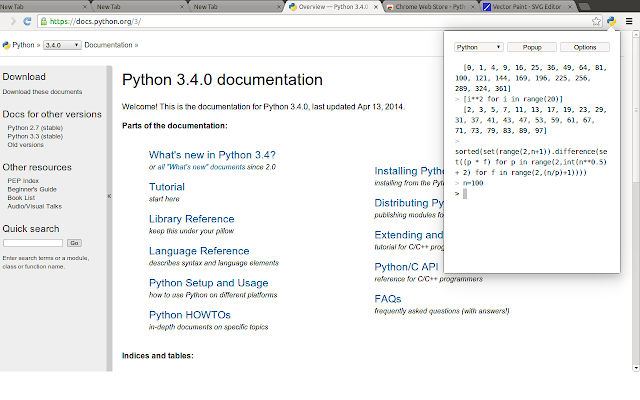Click the page vertical scrollbar thumb
This screenshot has height=400, width=640.
tap(636, 110)
